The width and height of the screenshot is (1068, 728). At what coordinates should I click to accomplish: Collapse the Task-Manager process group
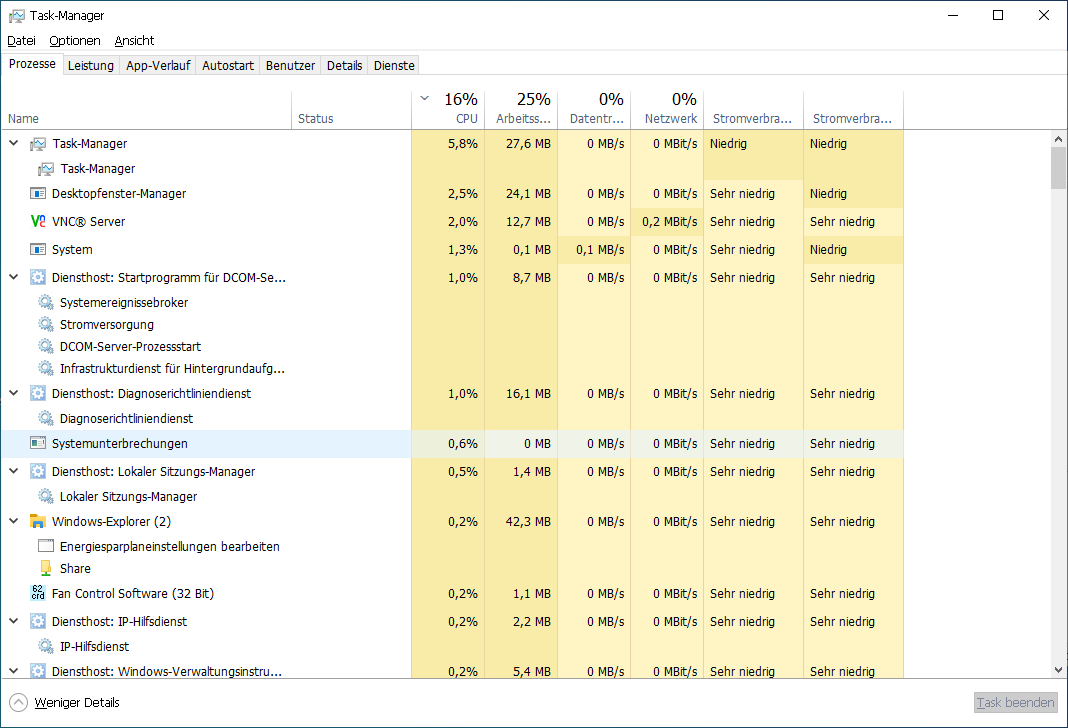coord(14,143)
